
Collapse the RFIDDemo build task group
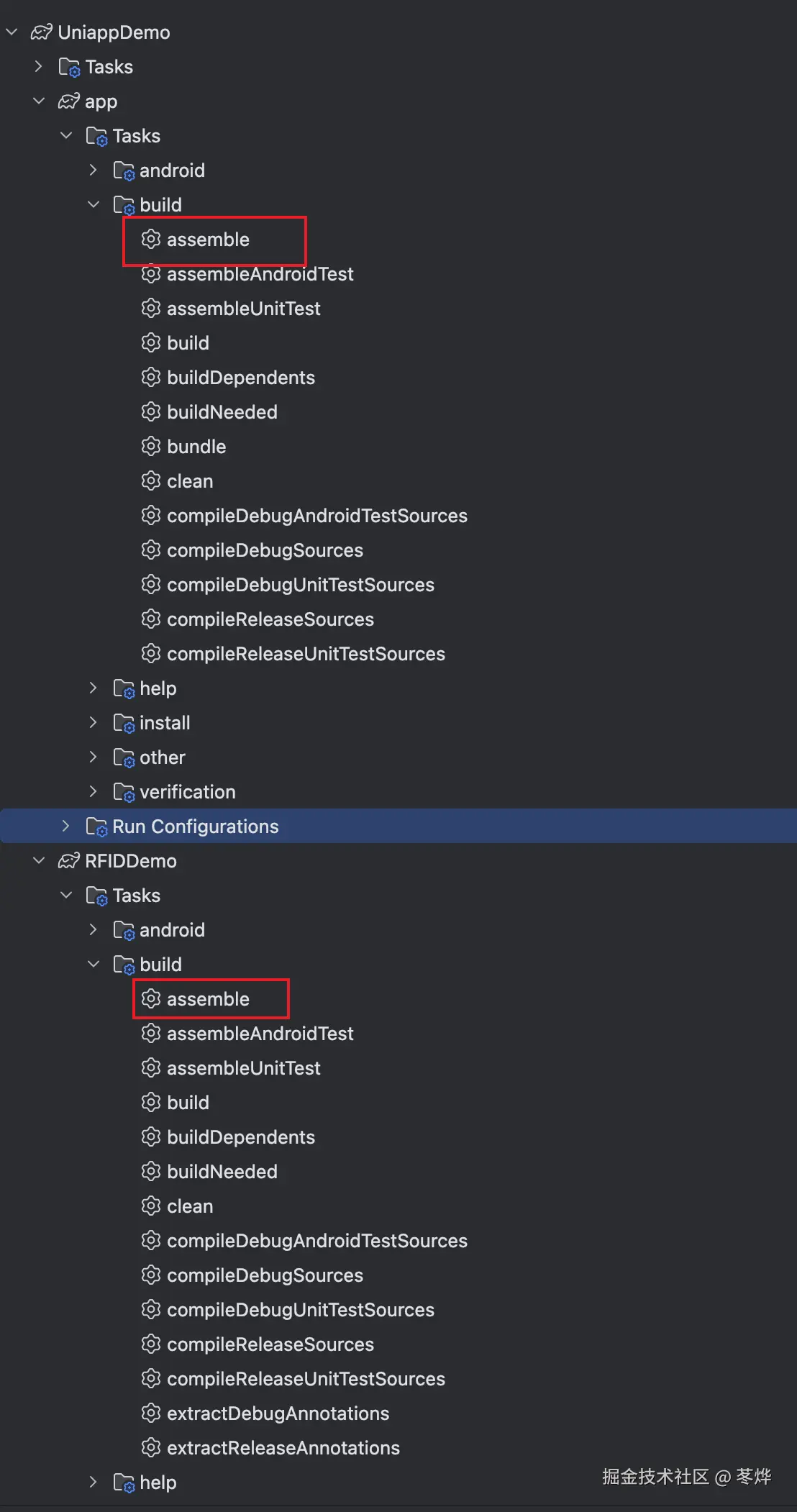93,965
